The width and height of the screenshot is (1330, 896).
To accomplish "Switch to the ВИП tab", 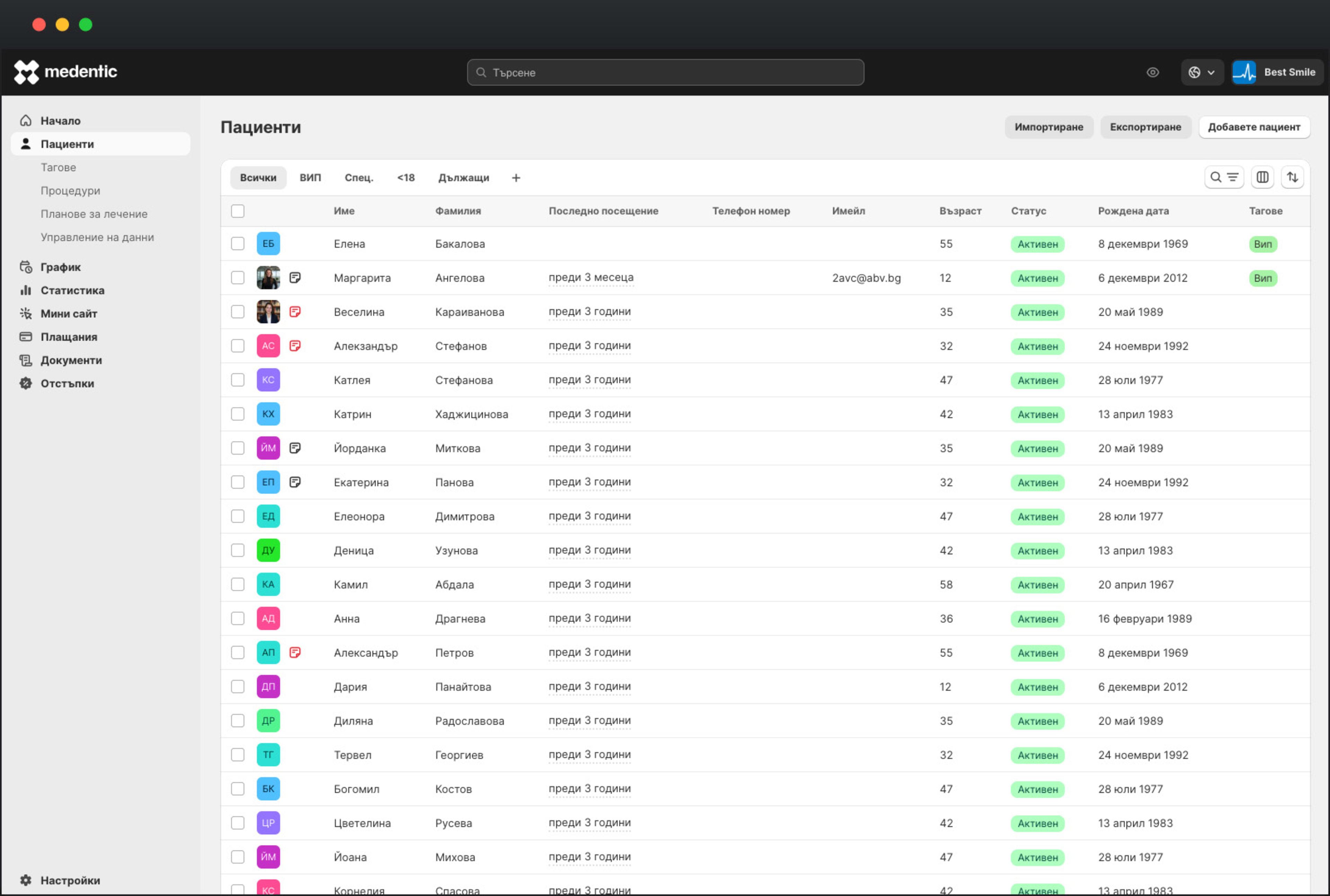I will [x=310, y=178].
